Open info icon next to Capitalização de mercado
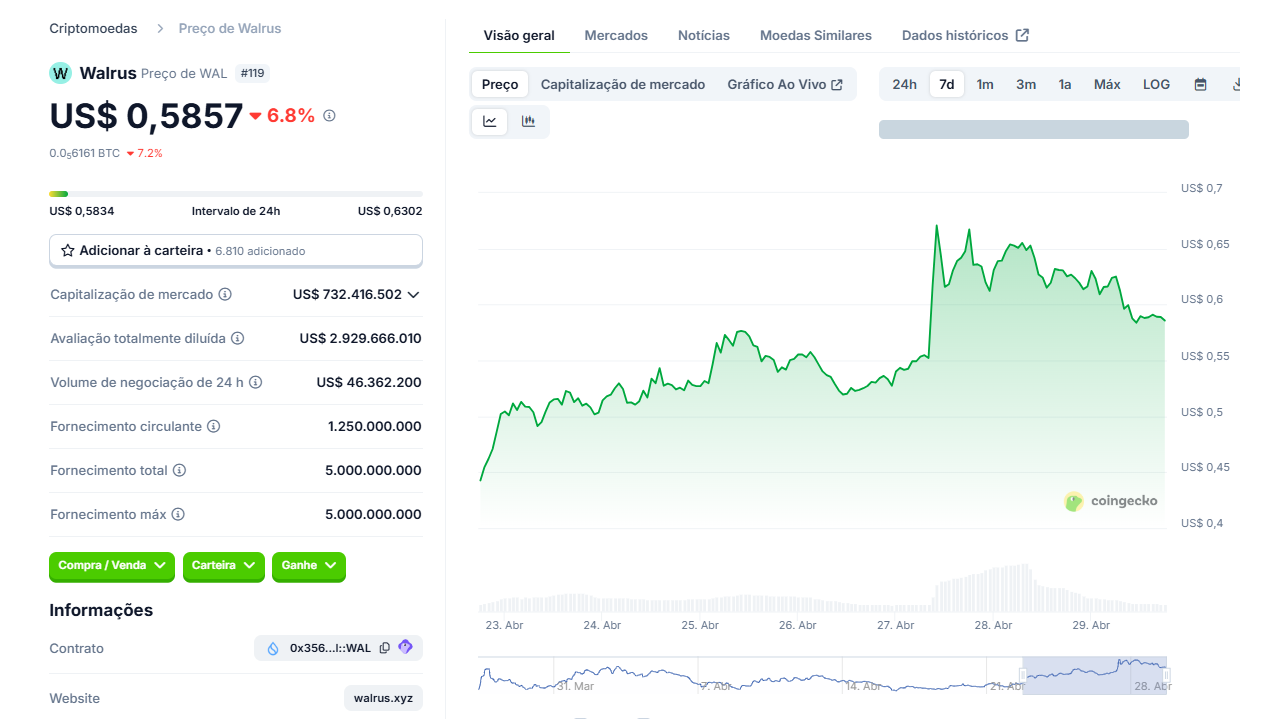The image size is (1276, 719). [x=225, y=295]
